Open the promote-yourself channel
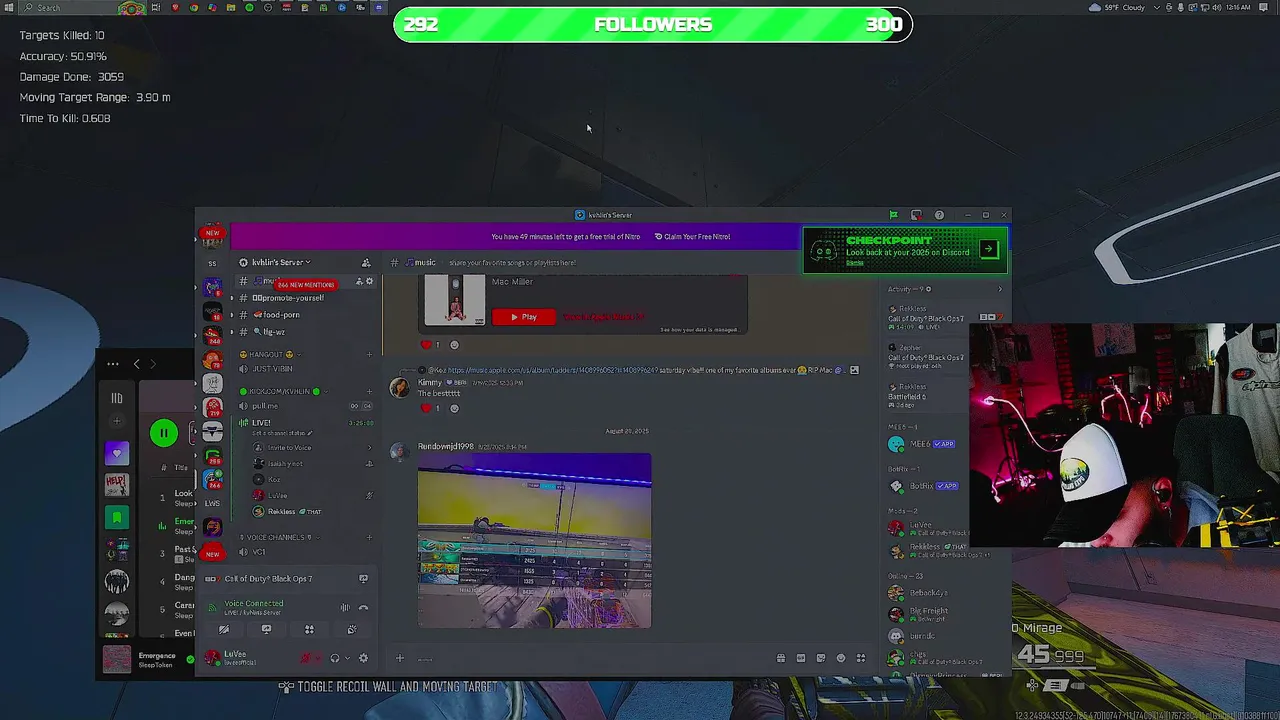 point(288,298)
